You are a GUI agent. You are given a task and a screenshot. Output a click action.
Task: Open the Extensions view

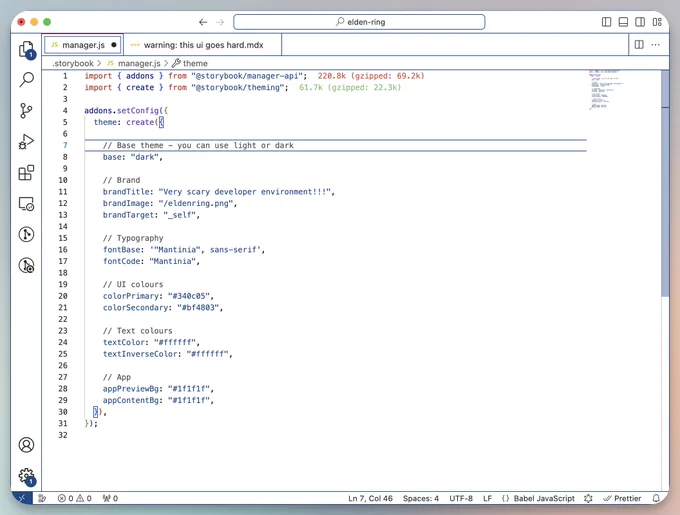(x=26, y=173)
